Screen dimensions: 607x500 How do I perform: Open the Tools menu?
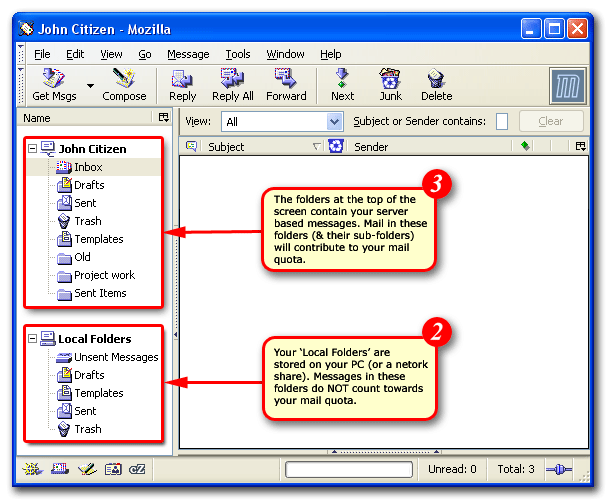pos(238,54)
